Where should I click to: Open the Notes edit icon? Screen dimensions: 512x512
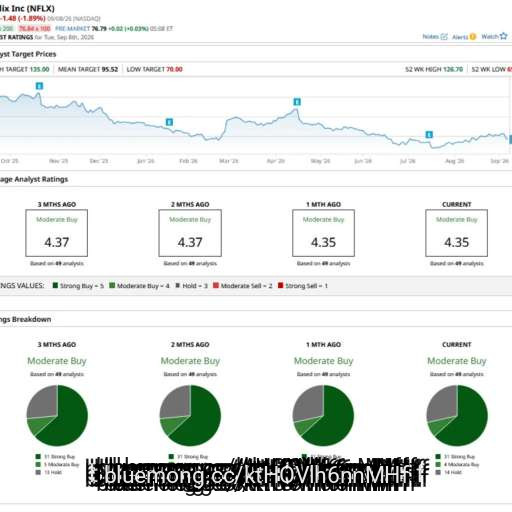pyautogui.click(x=444, y=37)
